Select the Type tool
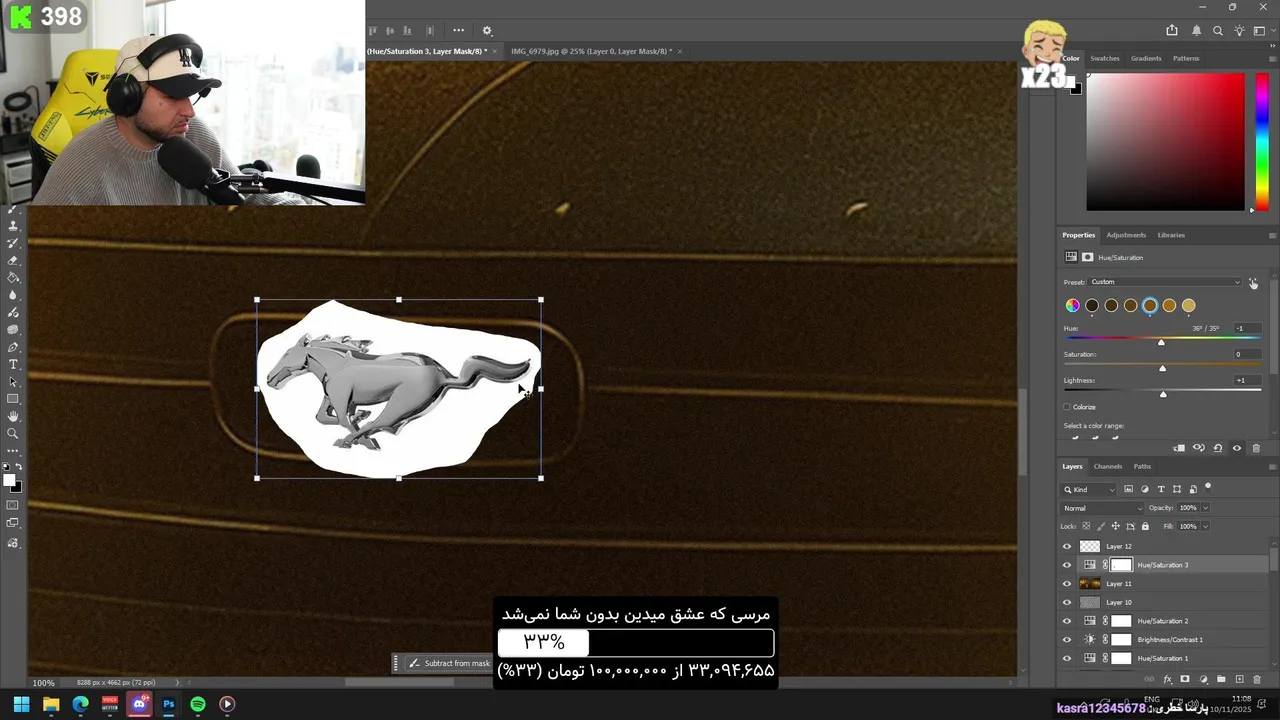1280x720 pixels. tap(13, 365)
